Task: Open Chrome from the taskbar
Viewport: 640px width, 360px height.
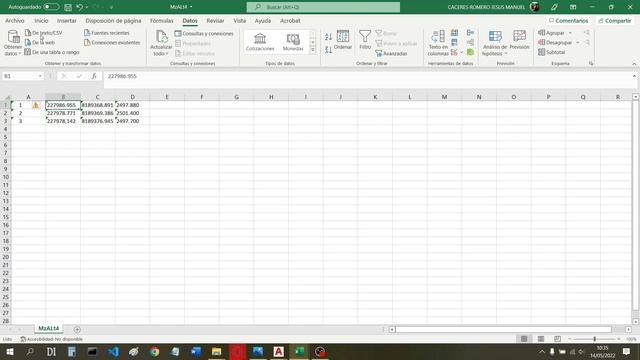Action: tap(154, 351)
